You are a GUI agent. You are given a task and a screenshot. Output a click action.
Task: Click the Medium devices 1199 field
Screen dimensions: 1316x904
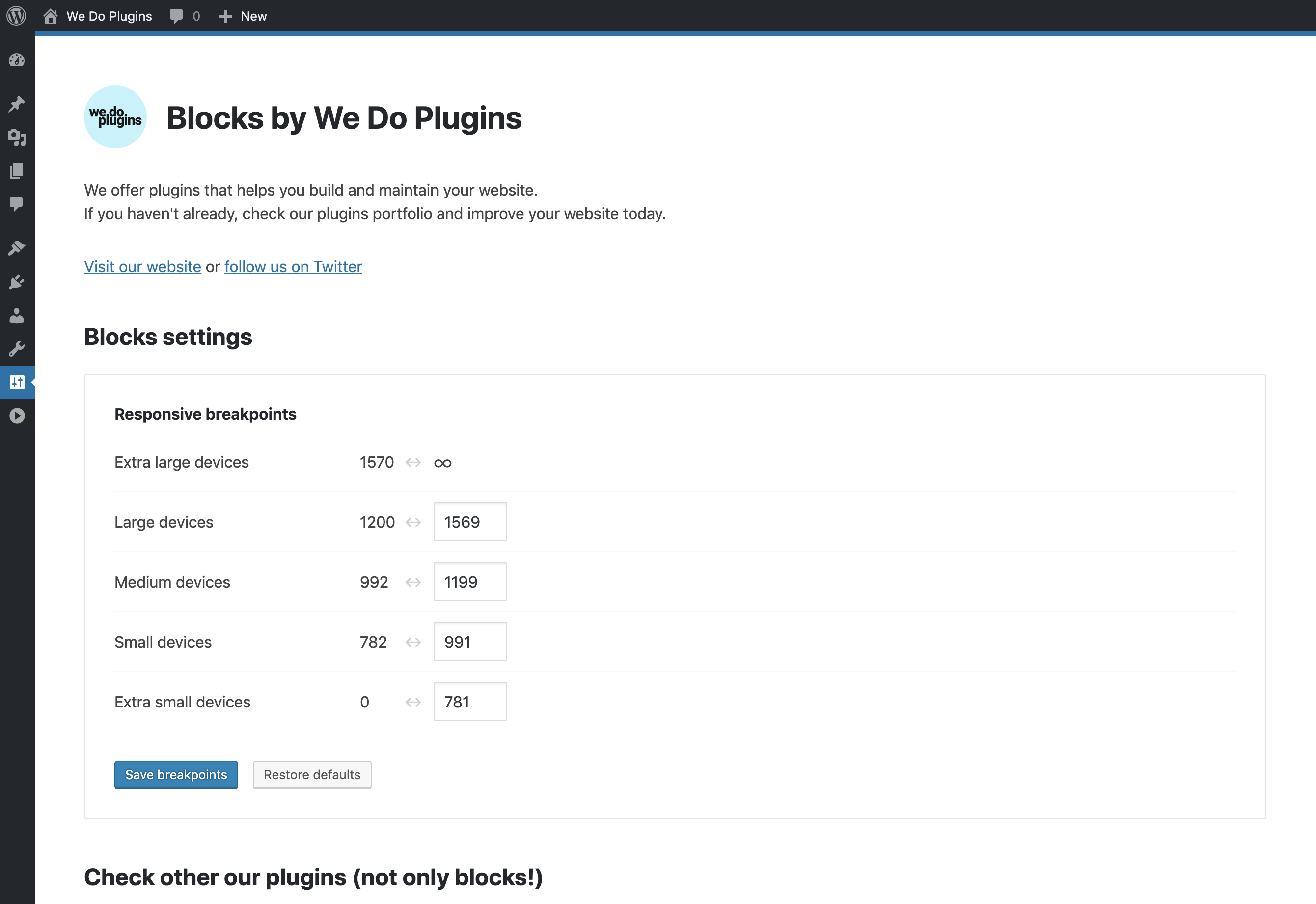pyautogui.click(x=470, y=582)
